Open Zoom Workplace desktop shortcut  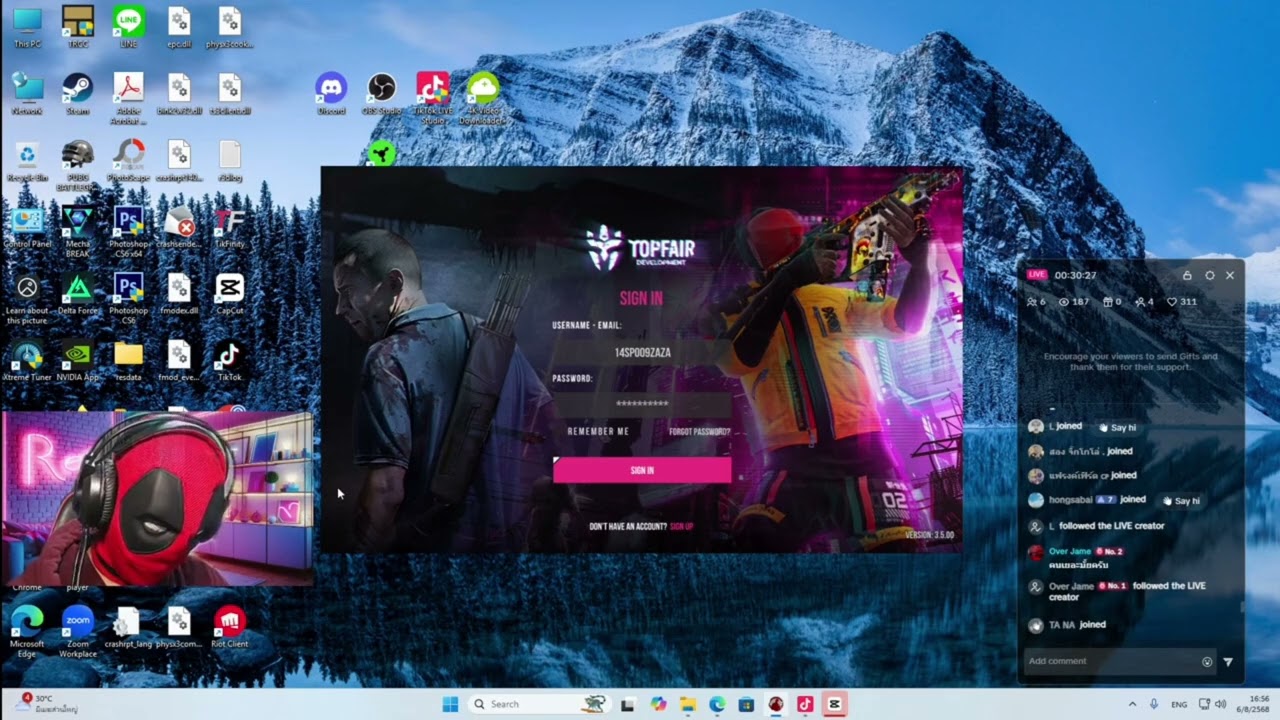click(77, 631)
